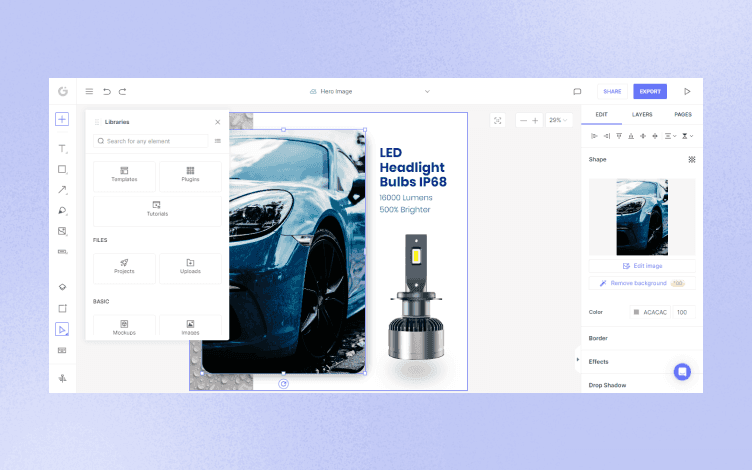Screen dimensions: 752x470
Task: Click the color opacity 100 field
Action: pos(684,312)
